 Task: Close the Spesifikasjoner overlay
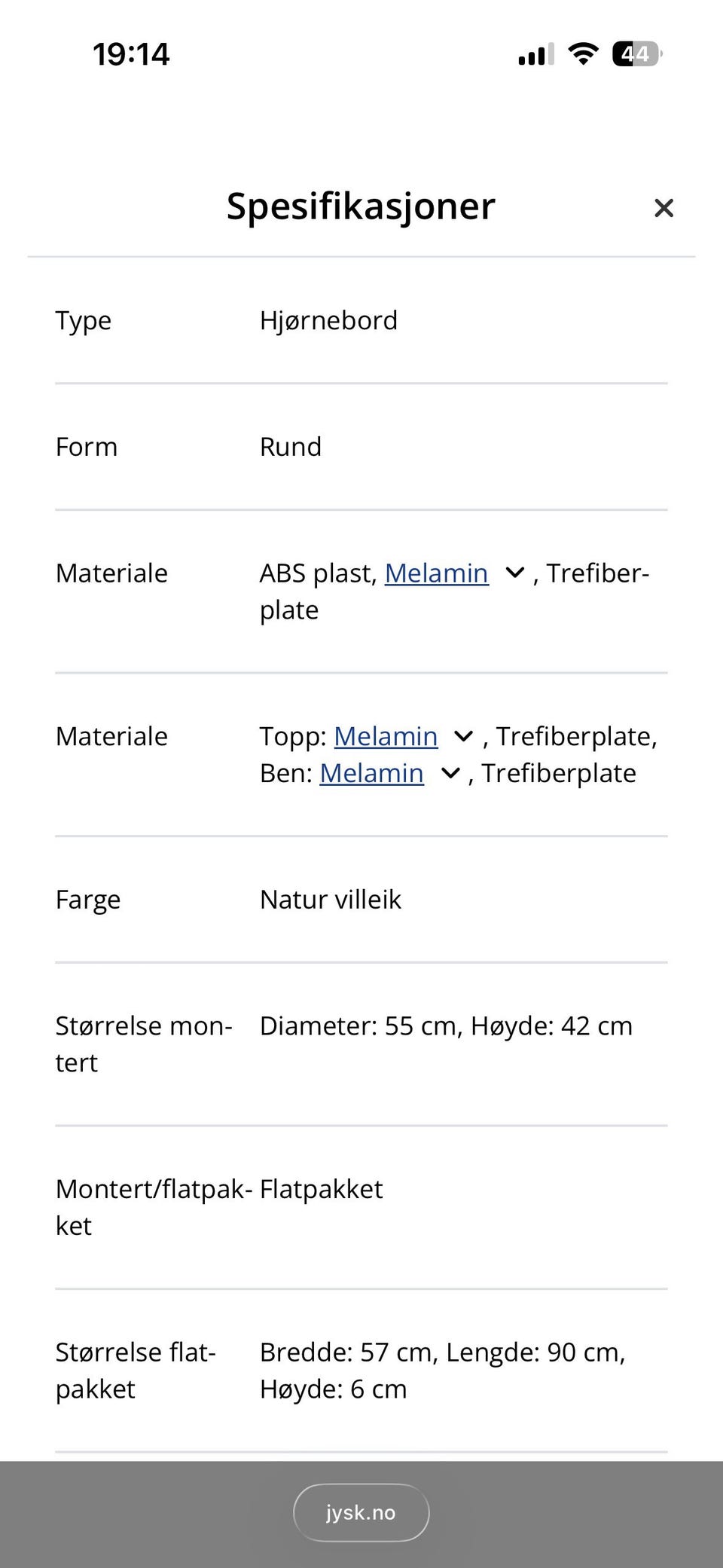click(664, 208)
